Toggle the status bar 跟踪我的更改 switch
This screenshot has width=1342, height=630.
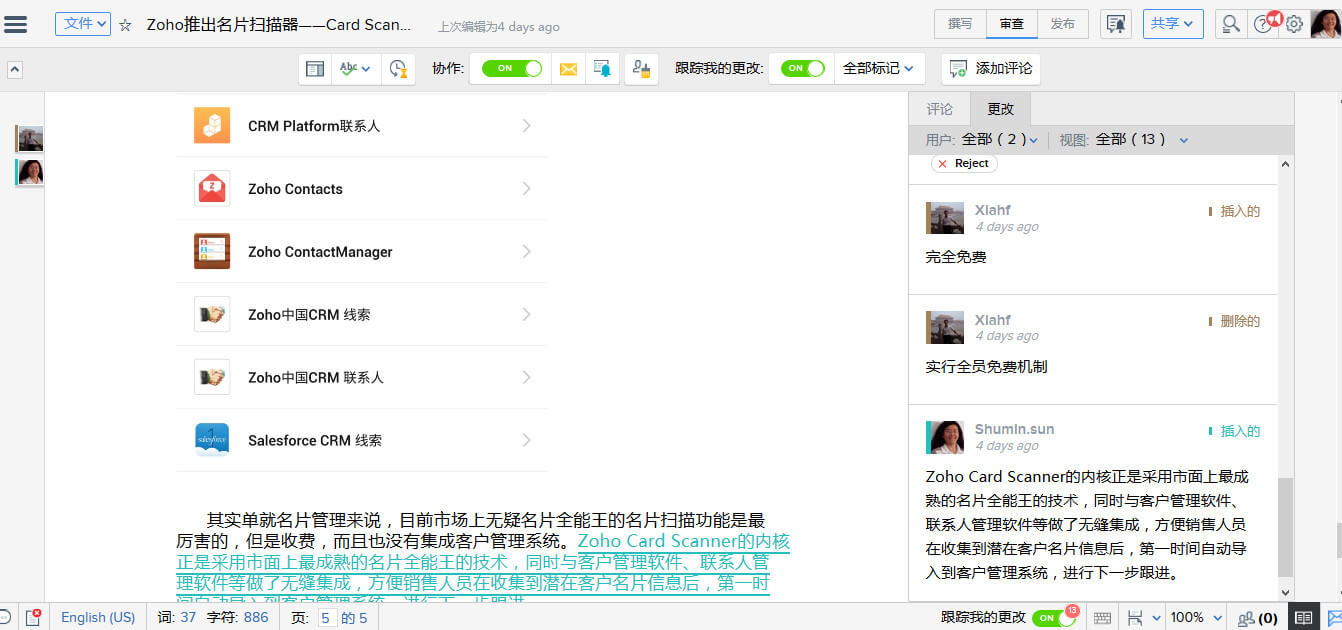point(1053,618)
